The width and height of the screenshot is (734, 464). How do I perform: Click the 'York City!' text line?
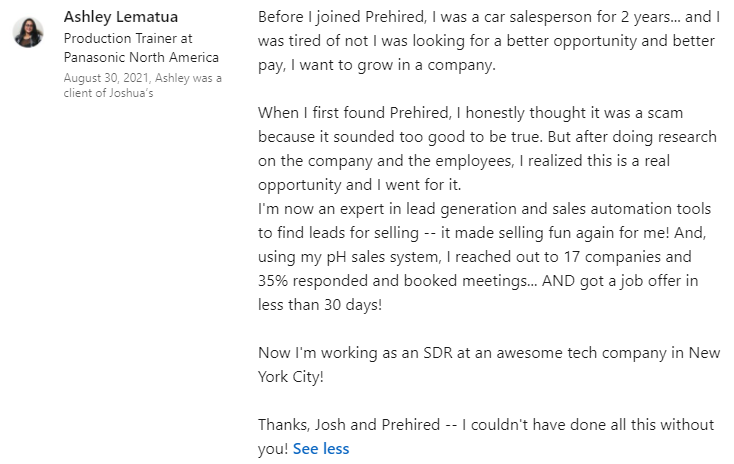point(291,377)
